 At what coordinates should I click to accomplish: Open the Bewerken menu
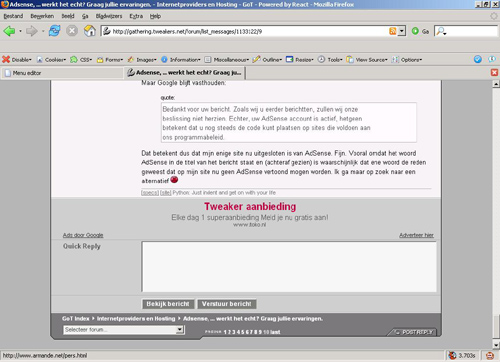pyautogui.click(x=42, y=16)
